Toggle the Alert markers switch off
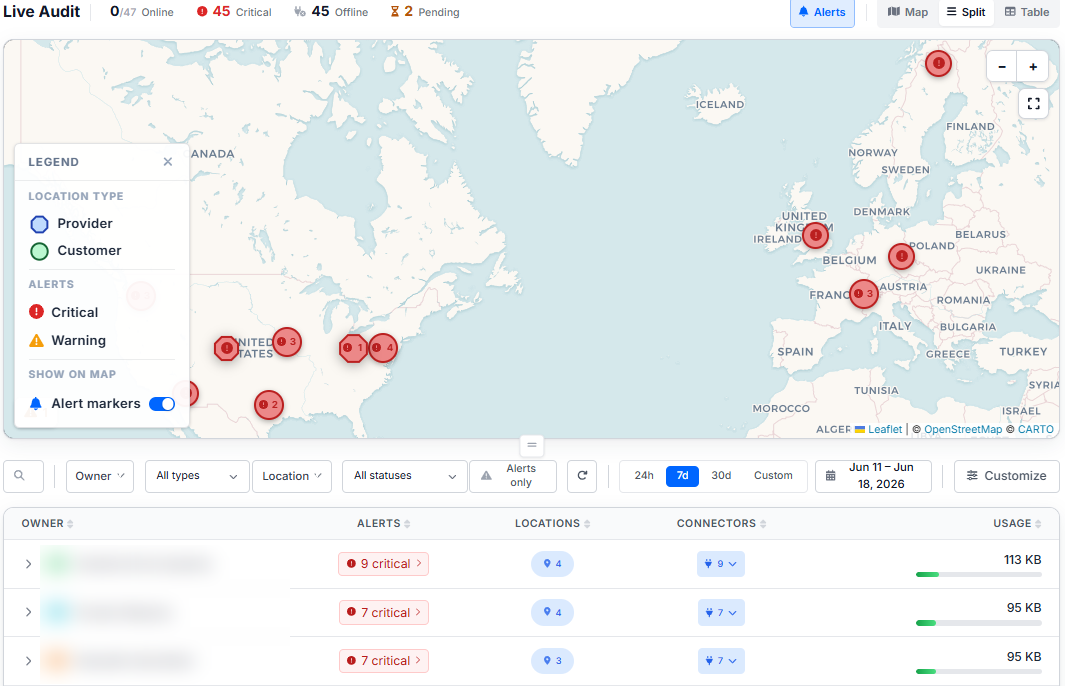 162,404
